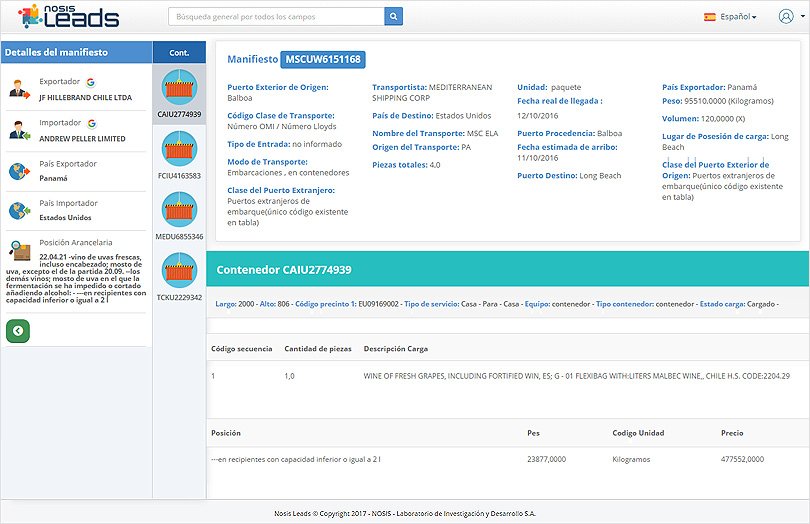Click the Contenedor CAIU2774939 teal header
This screenshot has width=810, height=524.
coord(507,269)
